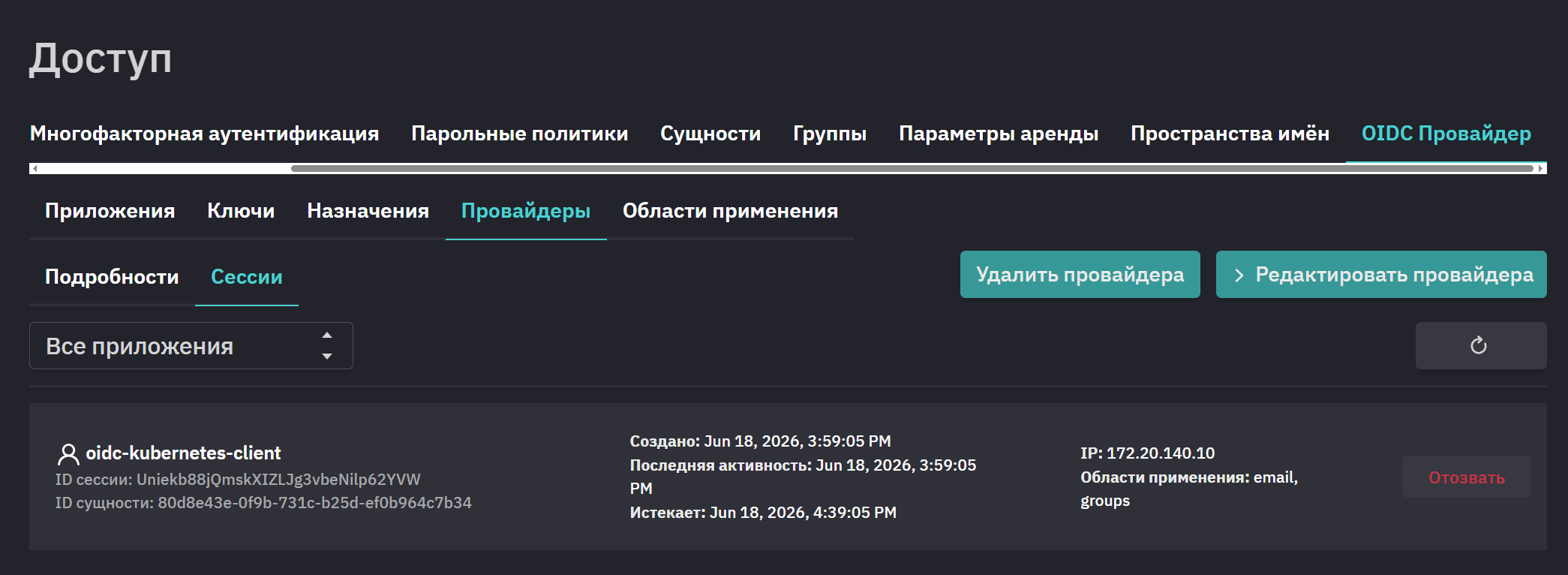Select the Группы tab
This screenshot has width=1568, height=575.
click(x=829, y=134)
